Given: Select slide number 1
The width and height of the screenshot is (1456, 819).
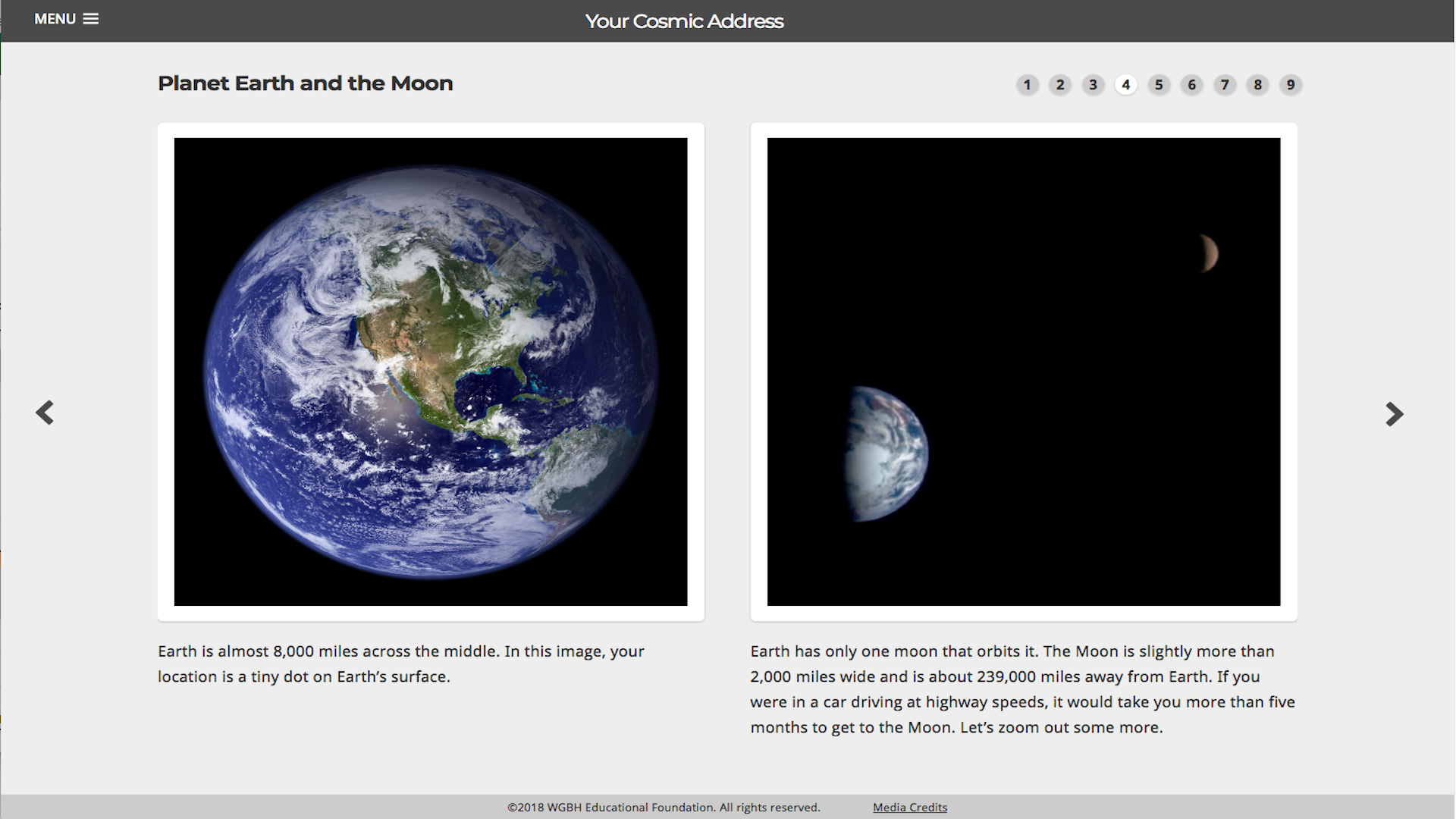Looking at the screenshot, I should tap(1027, 85).
